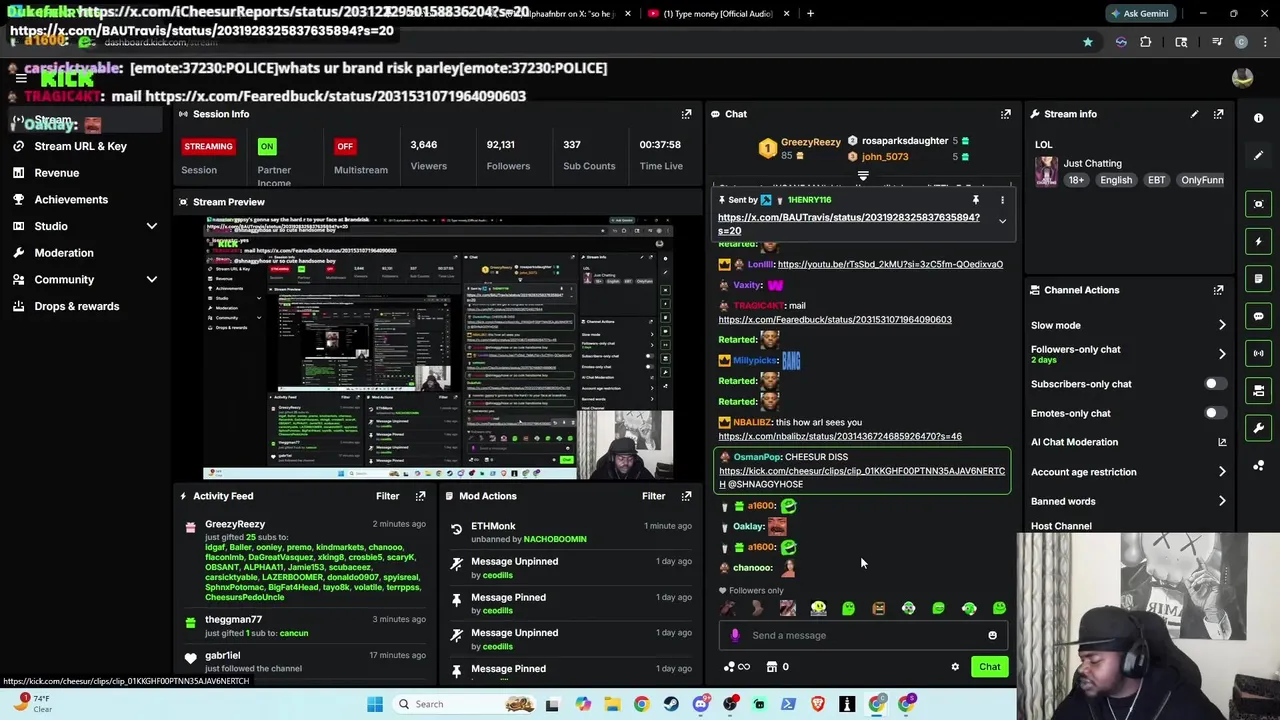Screen dimensions: 1280x720
Task: Open Drops & rewards in sidebar
Action: point(76,306)
